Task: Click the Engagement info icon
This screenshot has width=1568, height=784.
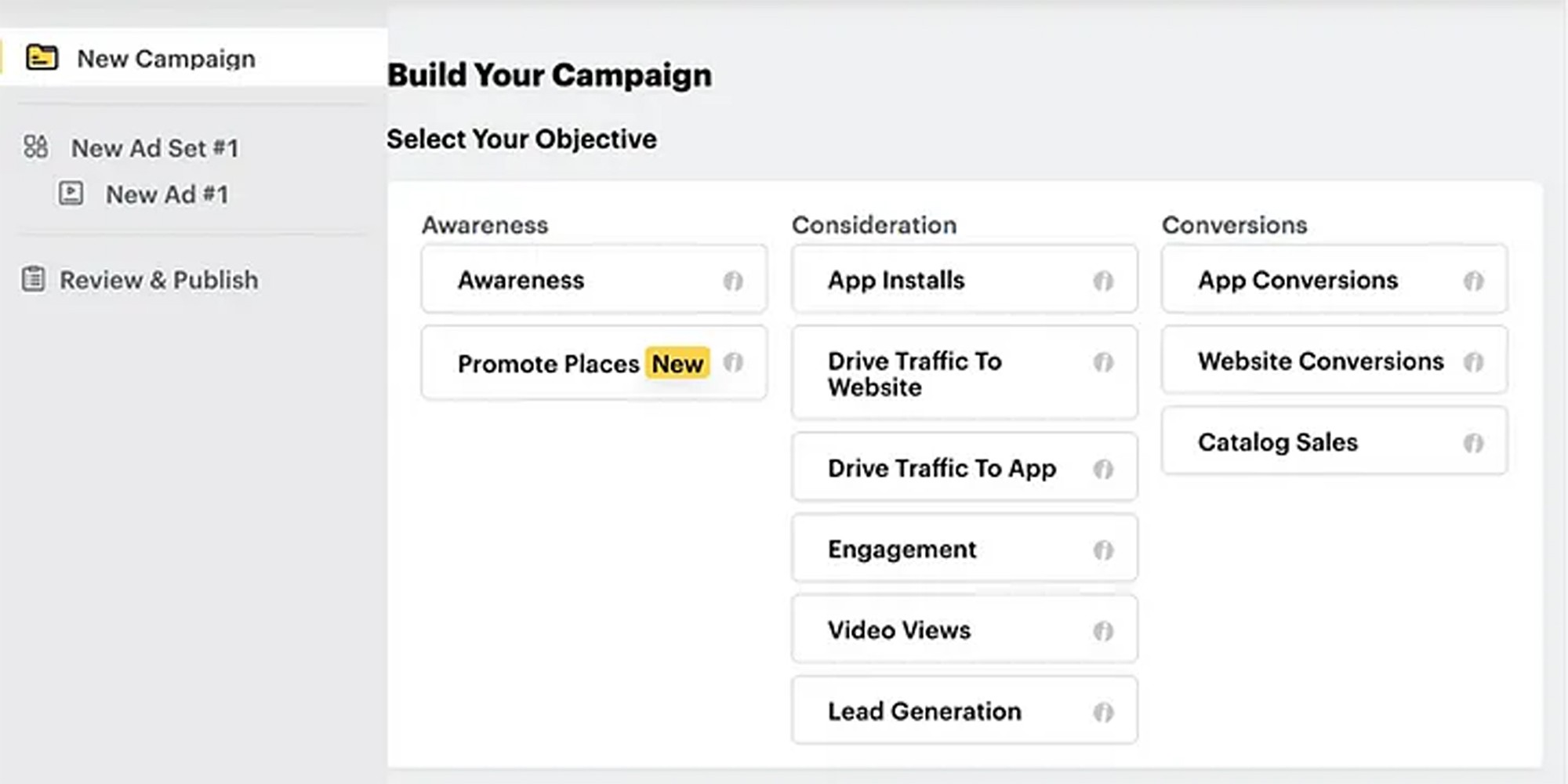Action: coord(1103,550)
